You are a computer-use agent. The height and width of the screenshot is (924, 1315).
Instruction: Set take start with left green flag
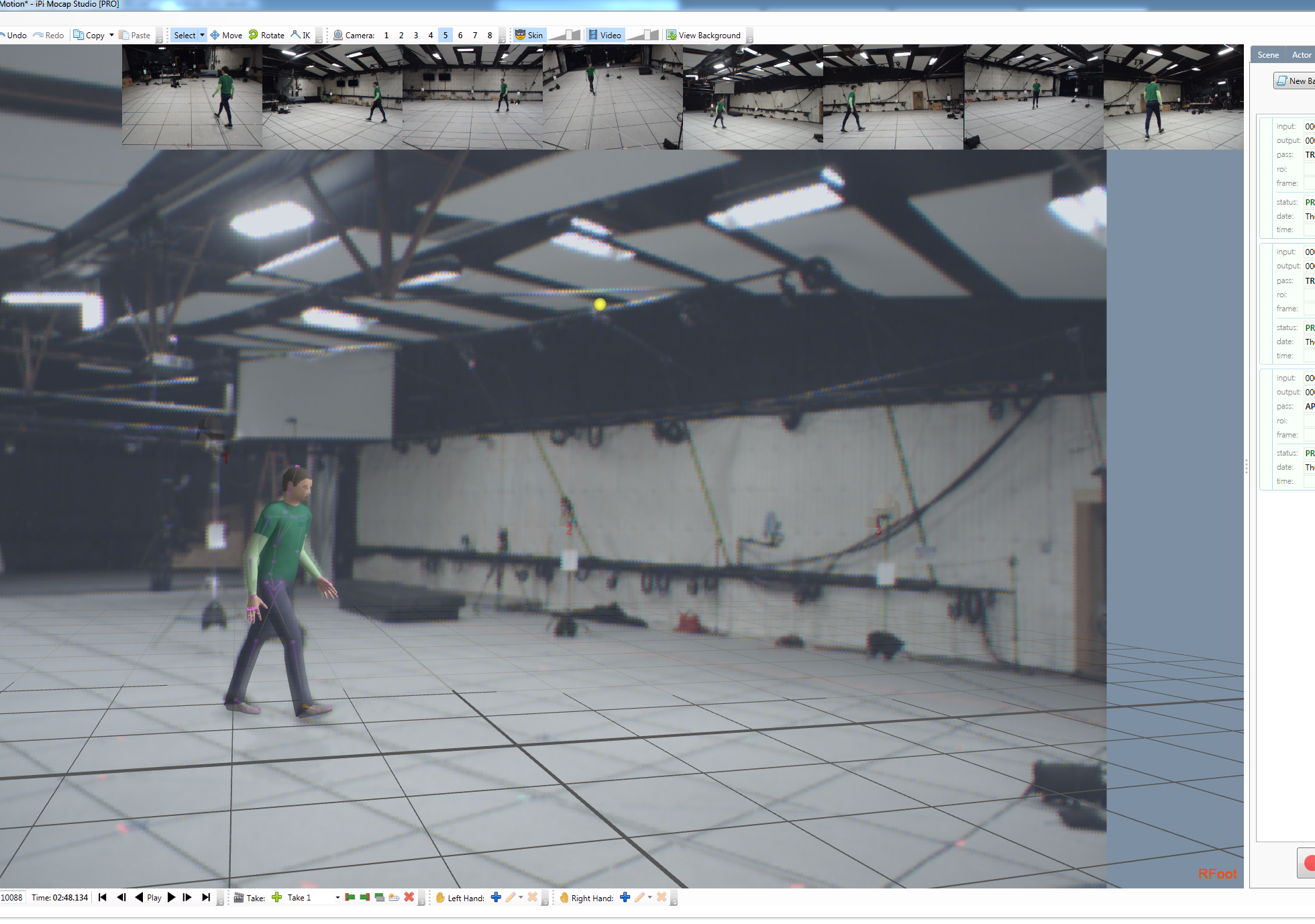tap(350, 898)
